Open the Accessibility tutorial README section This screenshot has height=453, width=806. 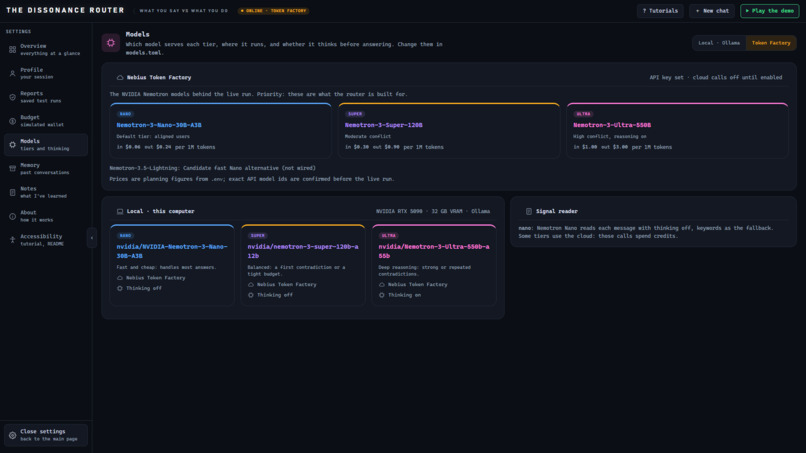[x=46, y=240]
